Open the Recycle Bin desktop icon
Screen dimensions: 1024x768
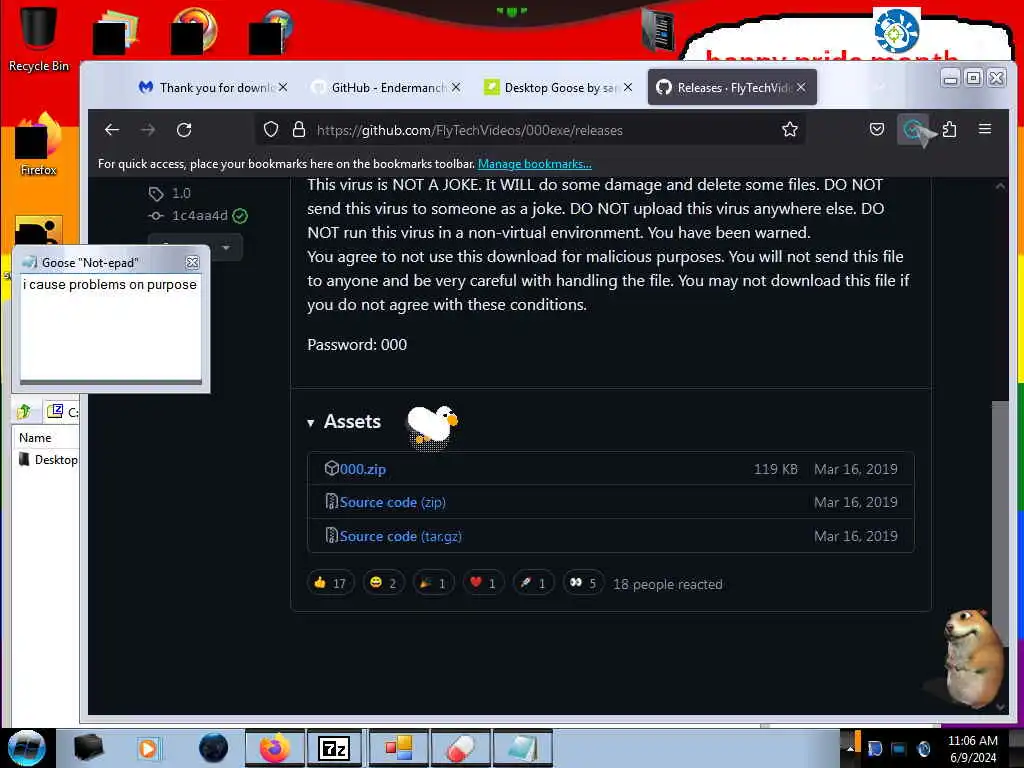(39, 38)
